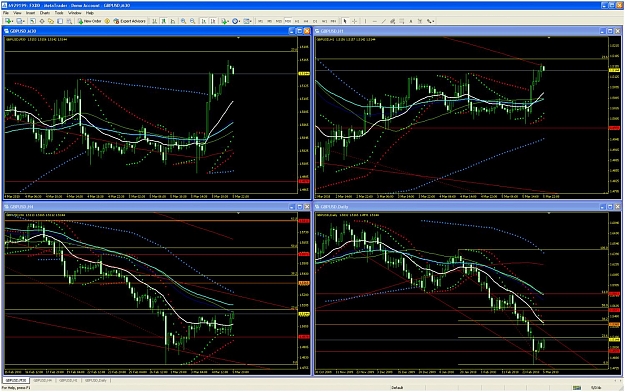Select the Text Label tool
Viewport: 625px width, 392px height.
[420, 21]
